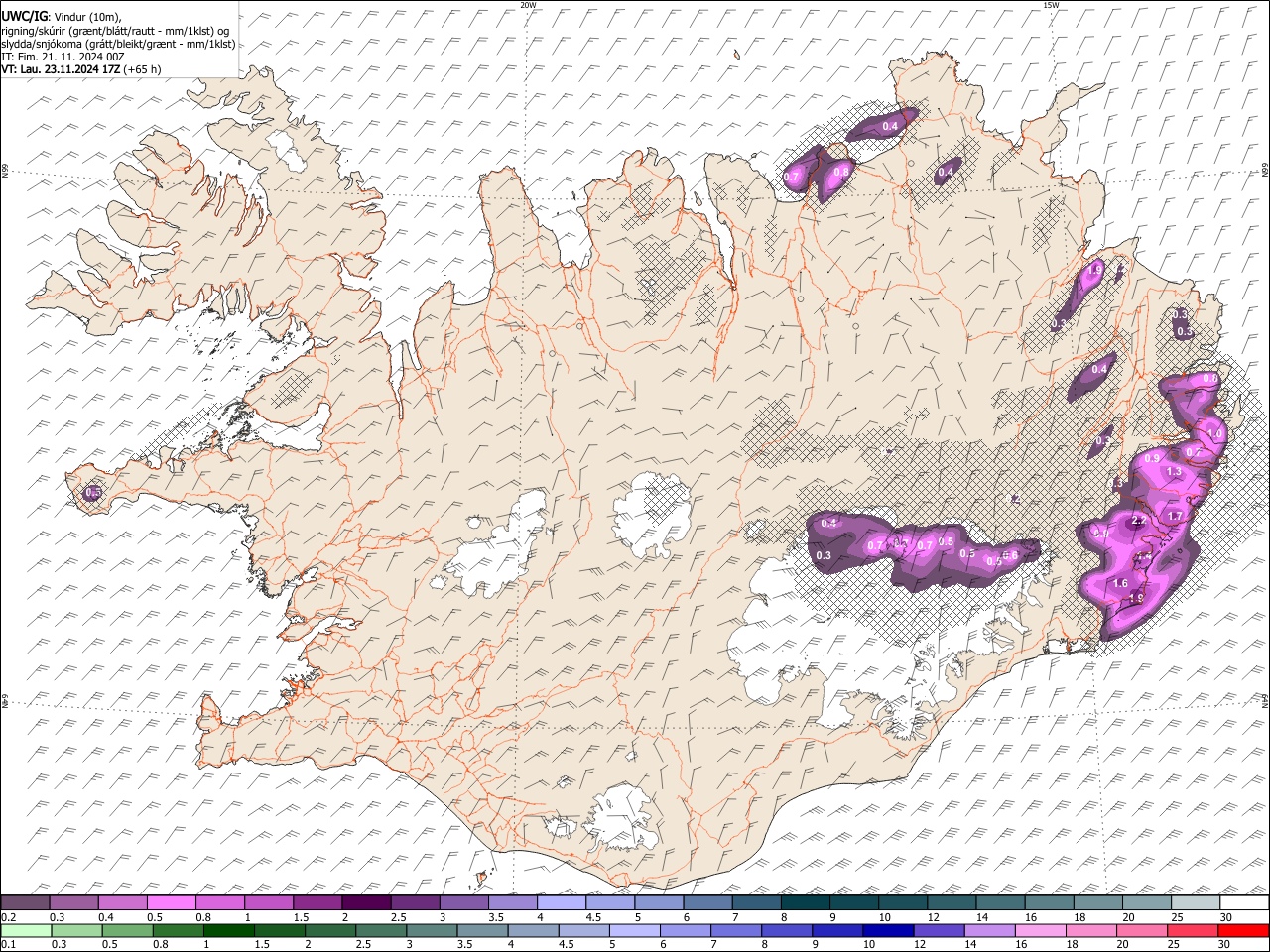Screen dimensions: 1270x952
Task: Click the light blue rain swatch starting at 5
Action: pyautogui.click(x=635, y=930)
